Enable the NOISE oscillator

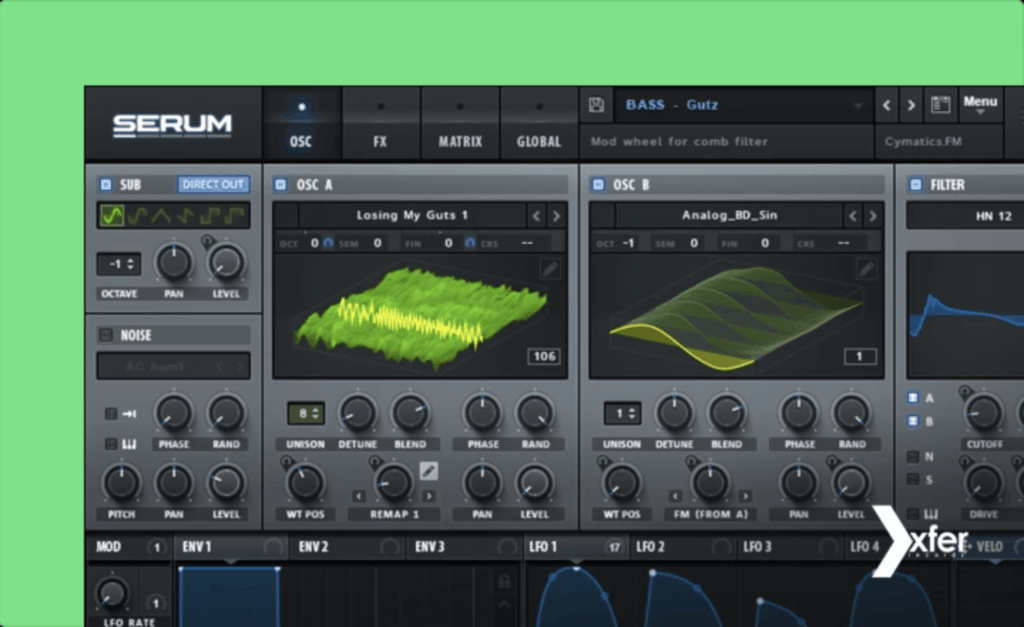106,335
